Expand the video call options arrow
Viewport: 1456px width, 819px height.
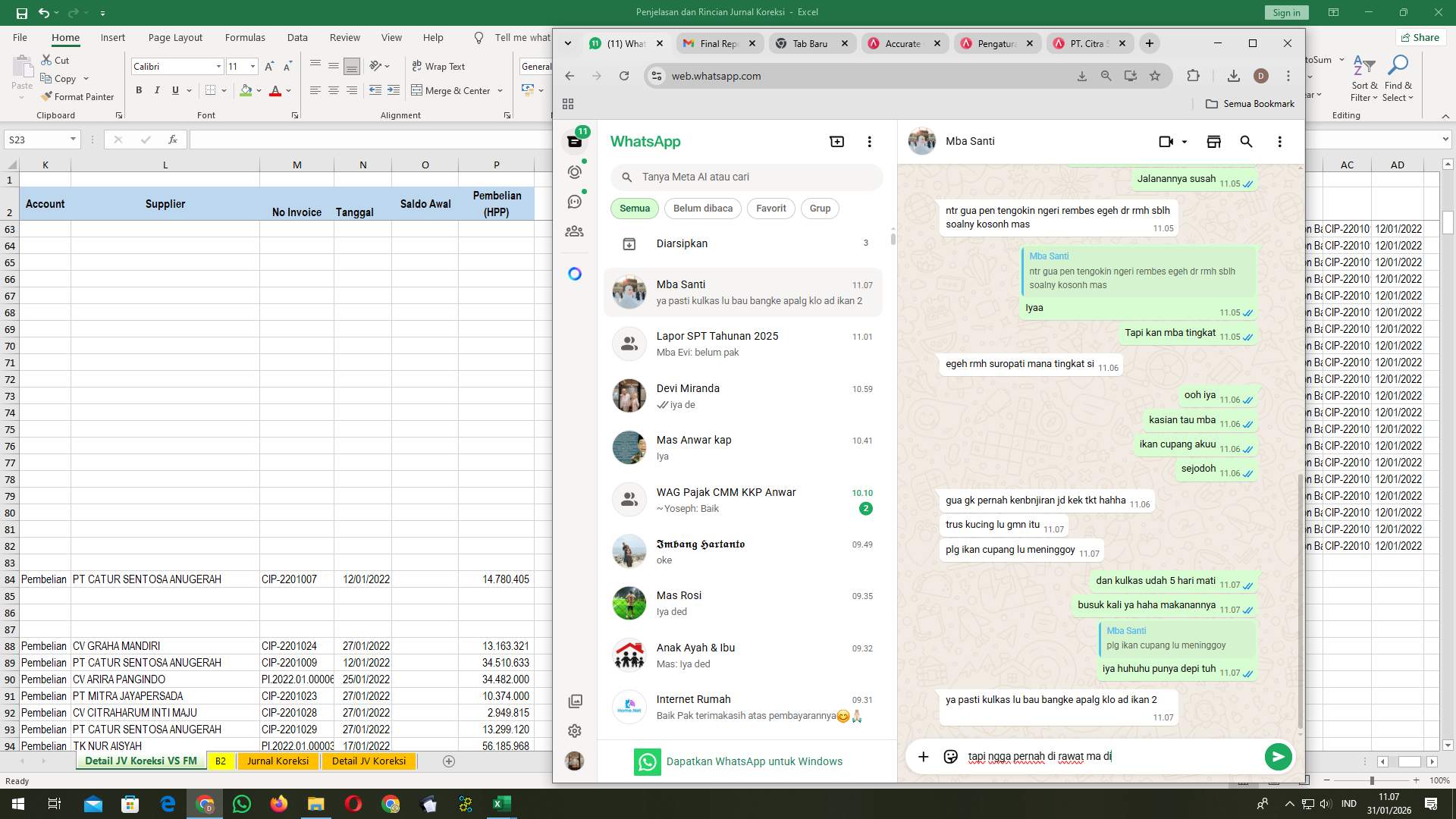click(x=1183, y=141)
